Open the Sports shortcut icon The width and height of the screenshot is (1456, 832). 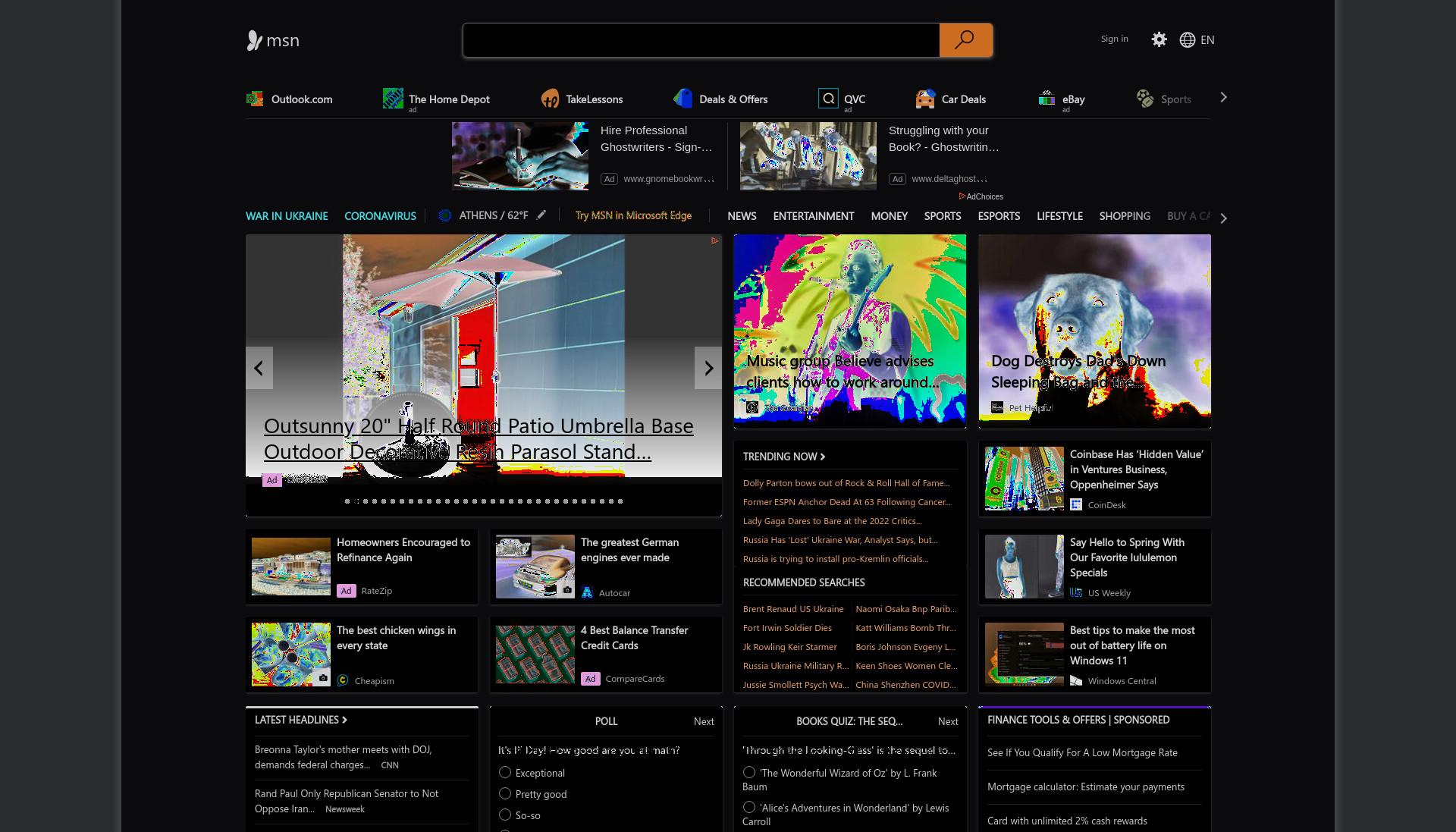(1145, 99)
